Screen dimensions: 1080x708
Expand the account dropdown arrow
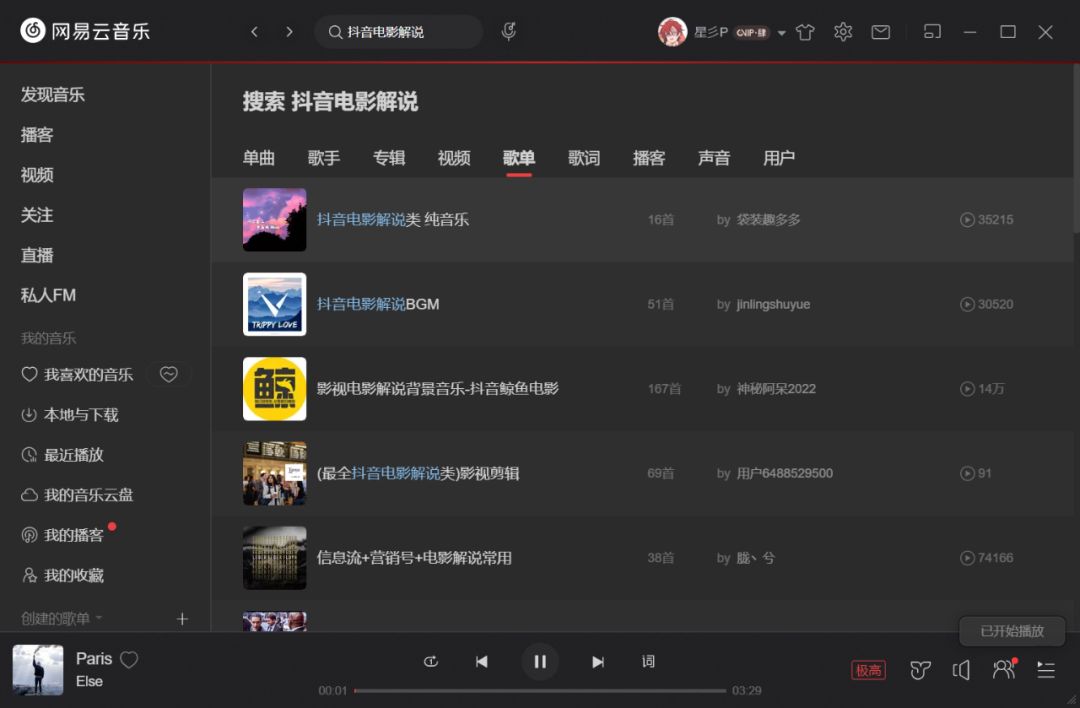click(782, 32)
